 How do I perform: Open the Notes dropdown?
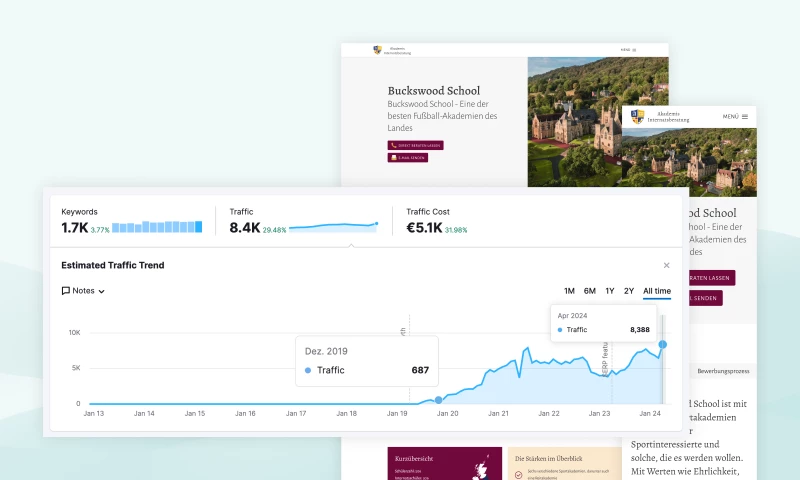(x=83, y=291)
